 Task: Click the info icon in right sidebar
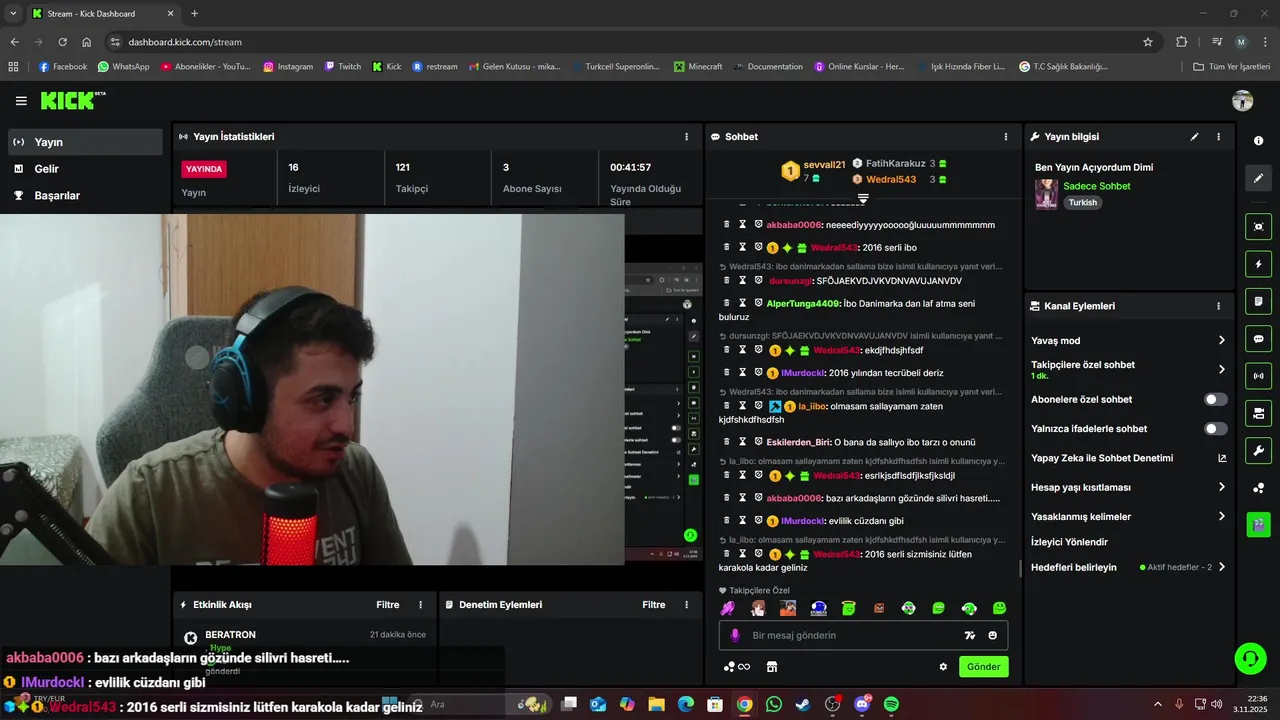pyautogui.click(x=1258, y=141)
